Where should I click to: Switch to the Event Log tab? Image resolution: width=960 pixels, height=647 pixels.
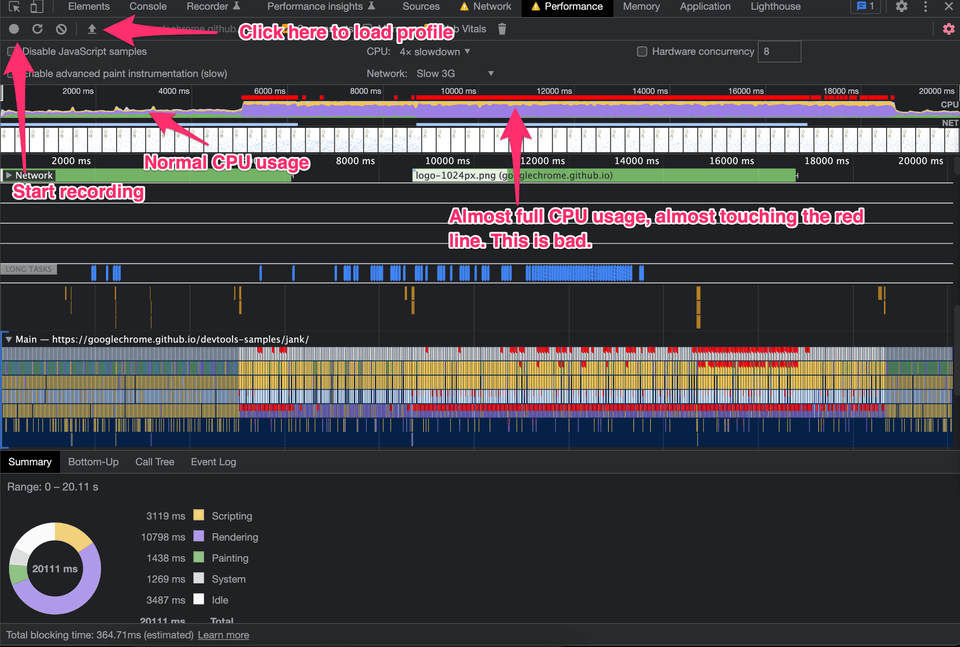tap(213, 462)
